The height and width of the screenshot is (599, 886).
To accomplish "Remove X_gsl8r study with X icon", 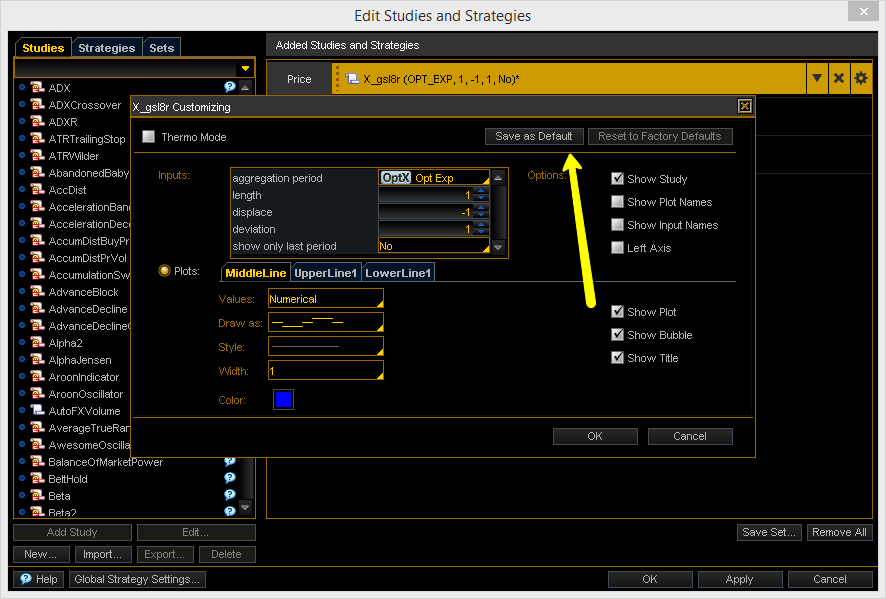I will click(839, 79).
